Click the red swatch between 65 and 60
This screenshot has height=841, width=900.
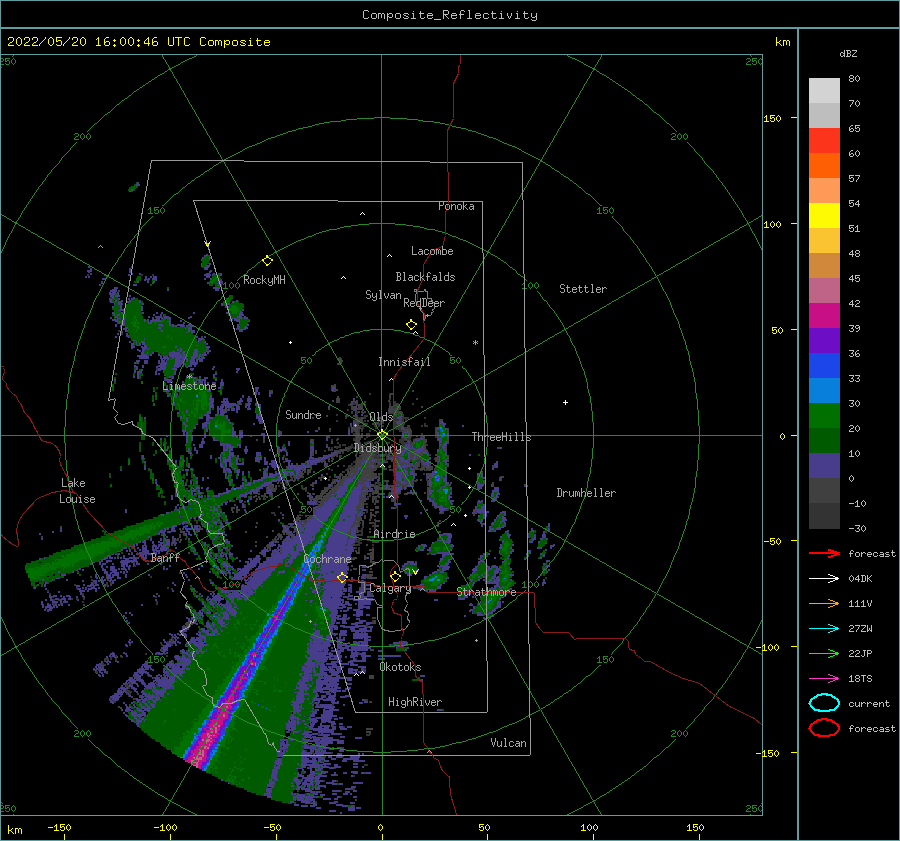tap(824, 140)
